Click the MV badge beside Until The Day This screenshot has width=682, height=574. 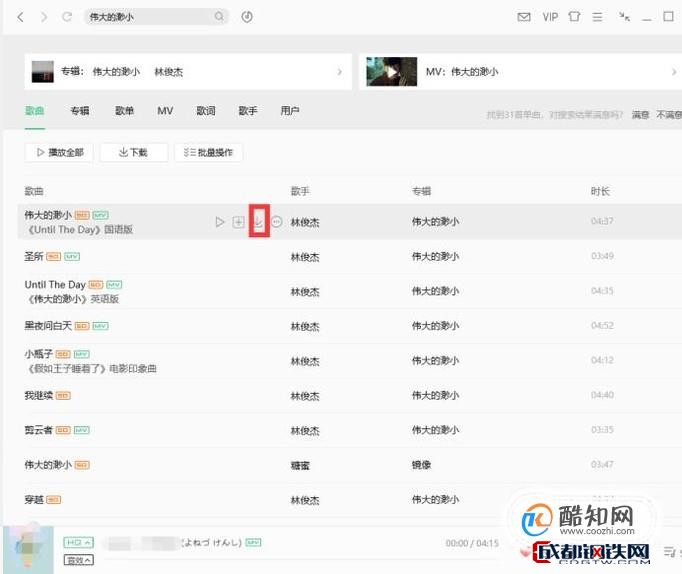point(114,285)
